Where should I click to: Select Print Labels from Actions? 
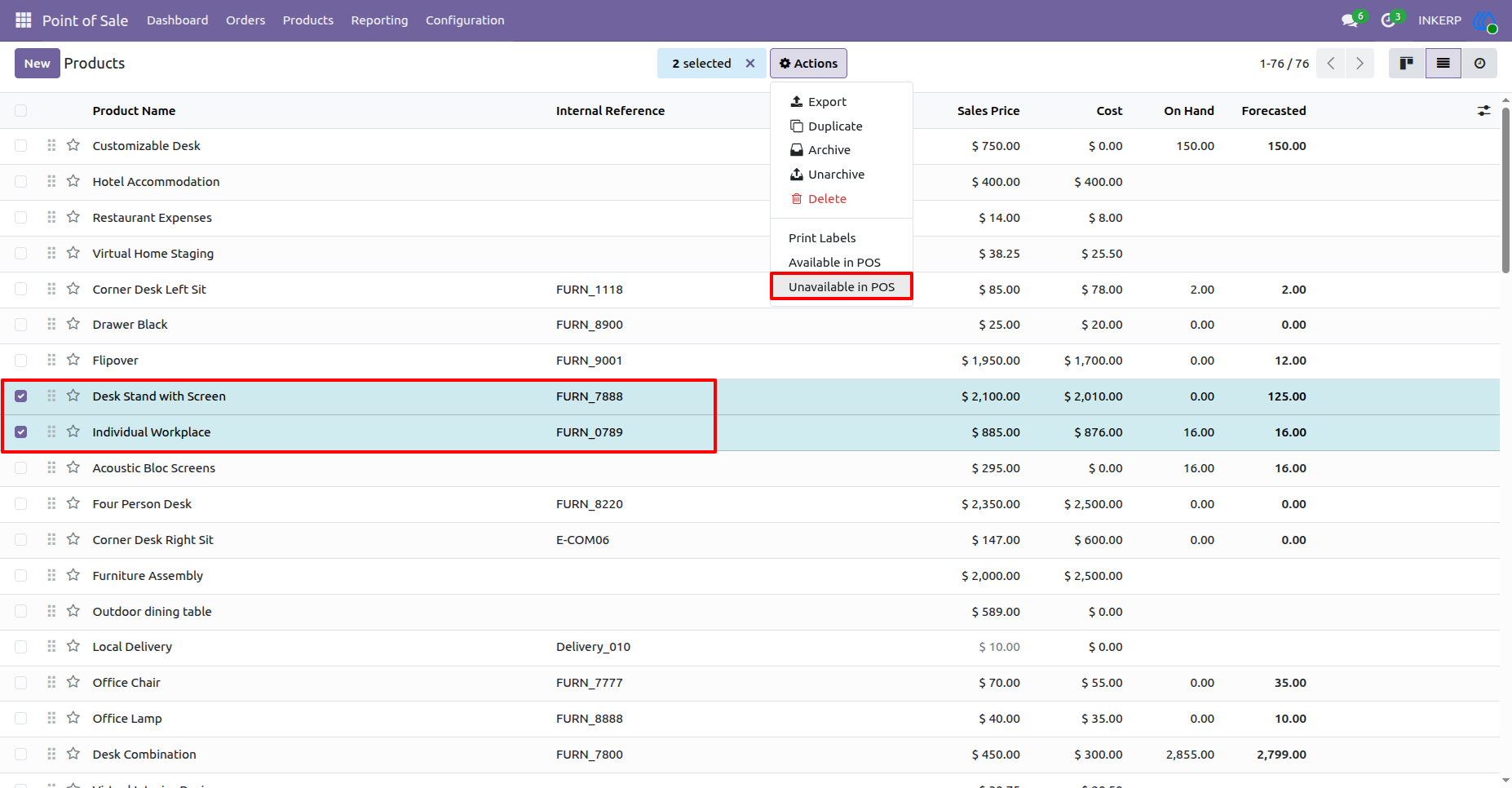click(842, 237)
